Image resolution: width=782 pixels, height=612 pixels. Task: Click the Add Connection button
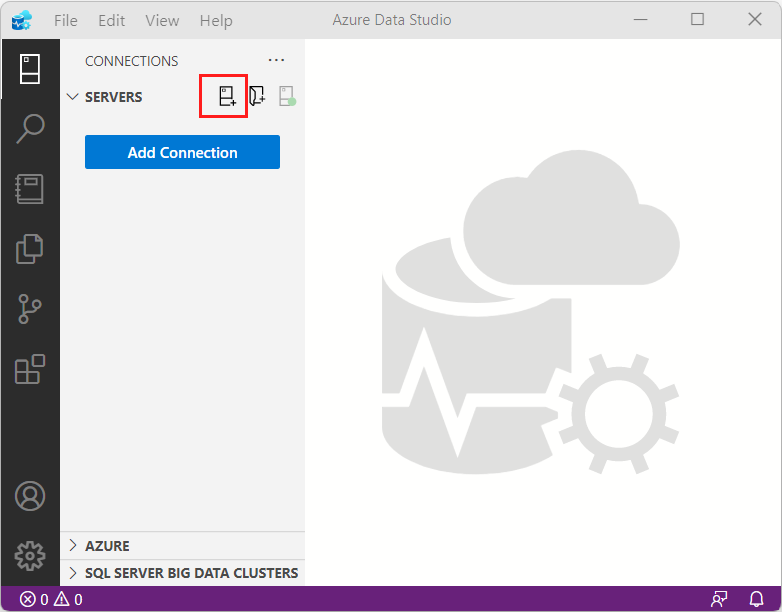183,152
